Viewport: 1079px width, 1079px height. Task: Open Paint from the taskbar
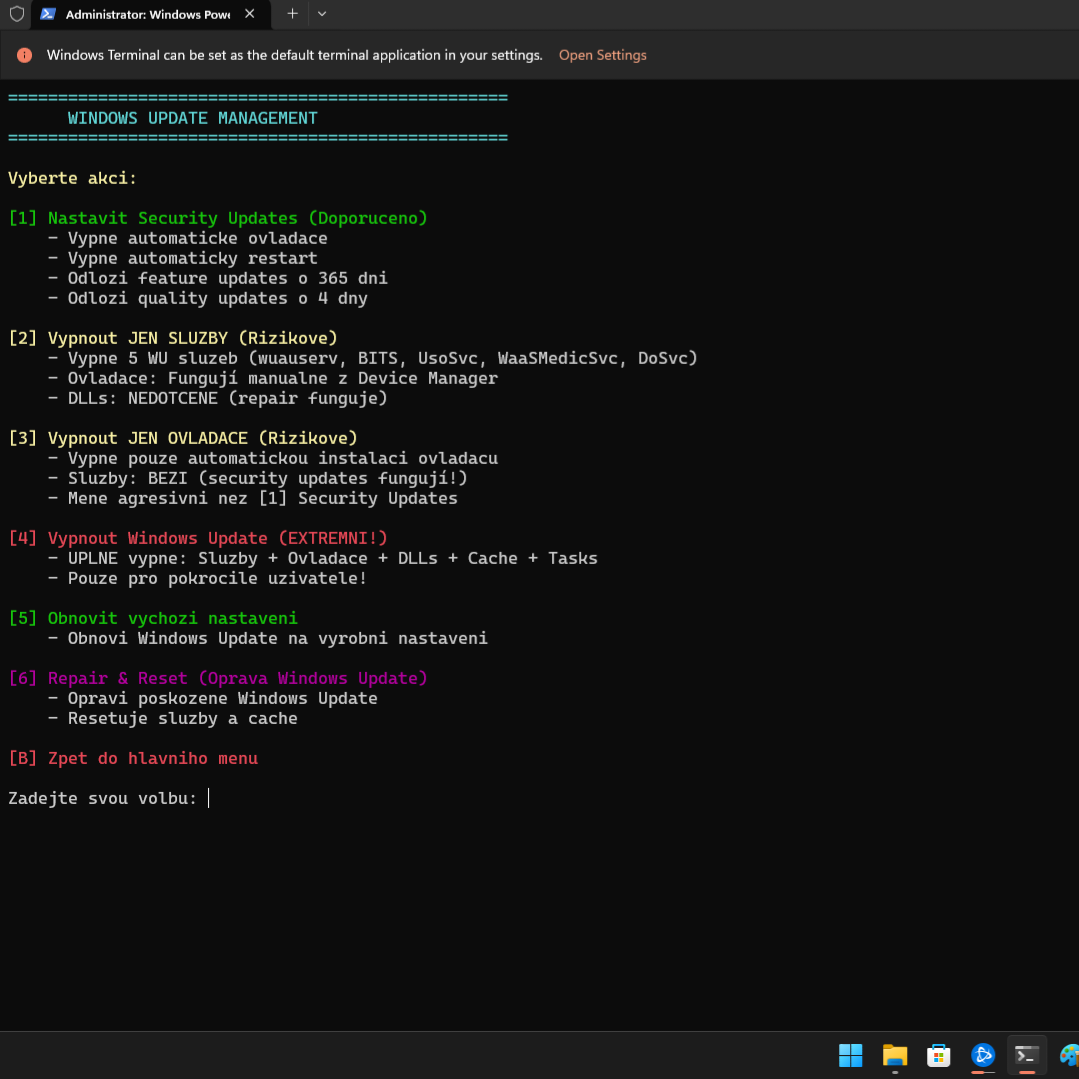1068,1055
